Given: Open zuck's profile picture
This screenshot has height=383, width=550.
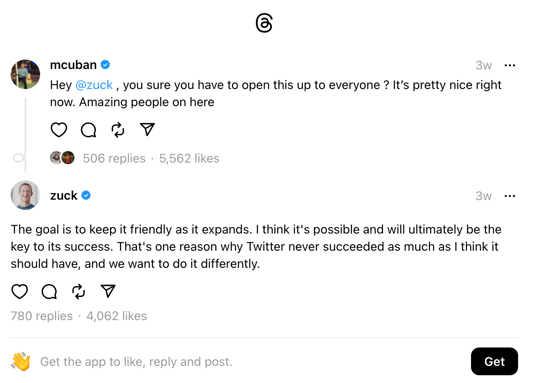Looking at the screenshot, I should tap(25, 195).
